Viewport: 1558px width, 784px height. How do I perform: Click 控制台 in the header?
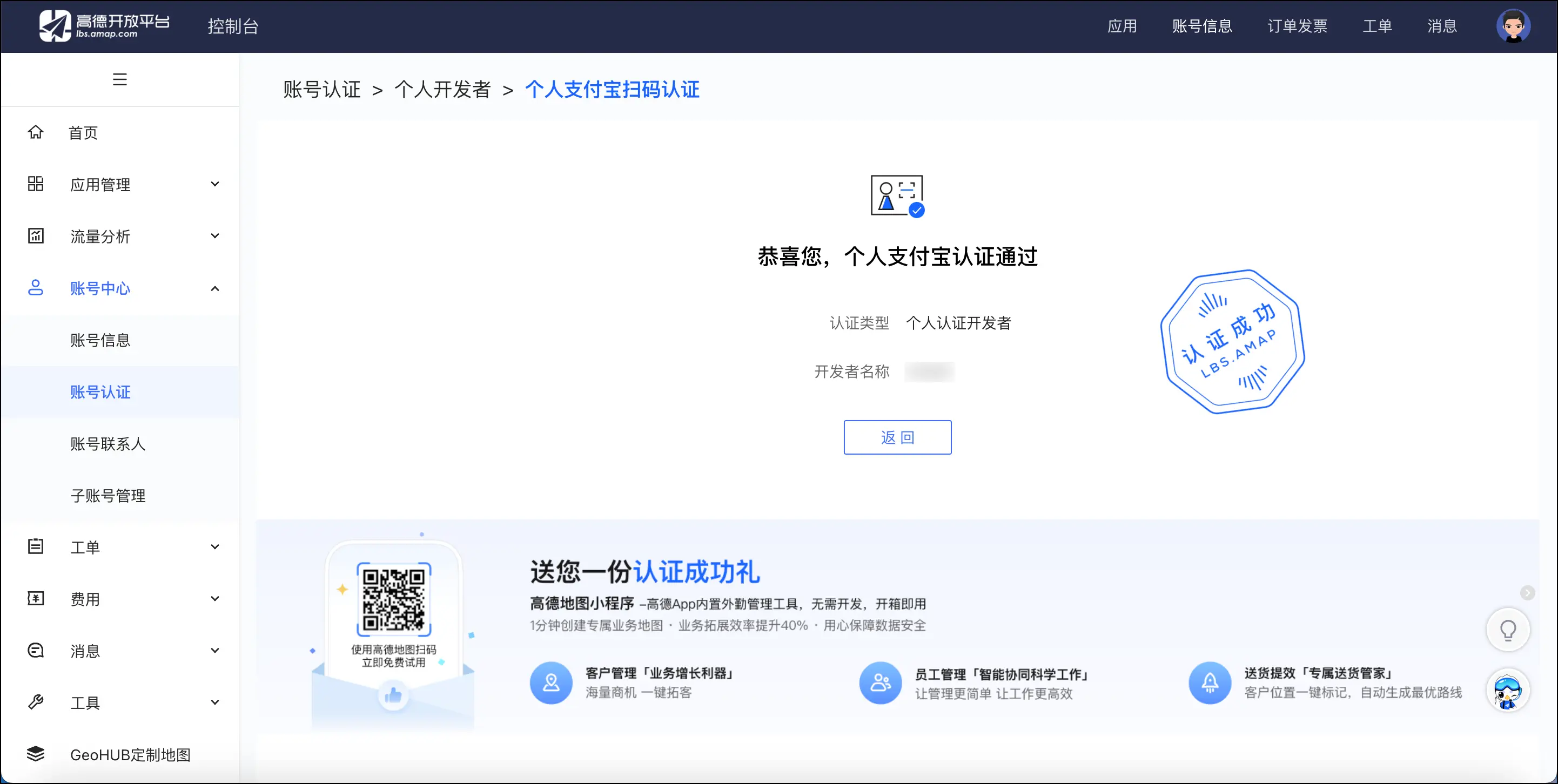click(233, 26)
